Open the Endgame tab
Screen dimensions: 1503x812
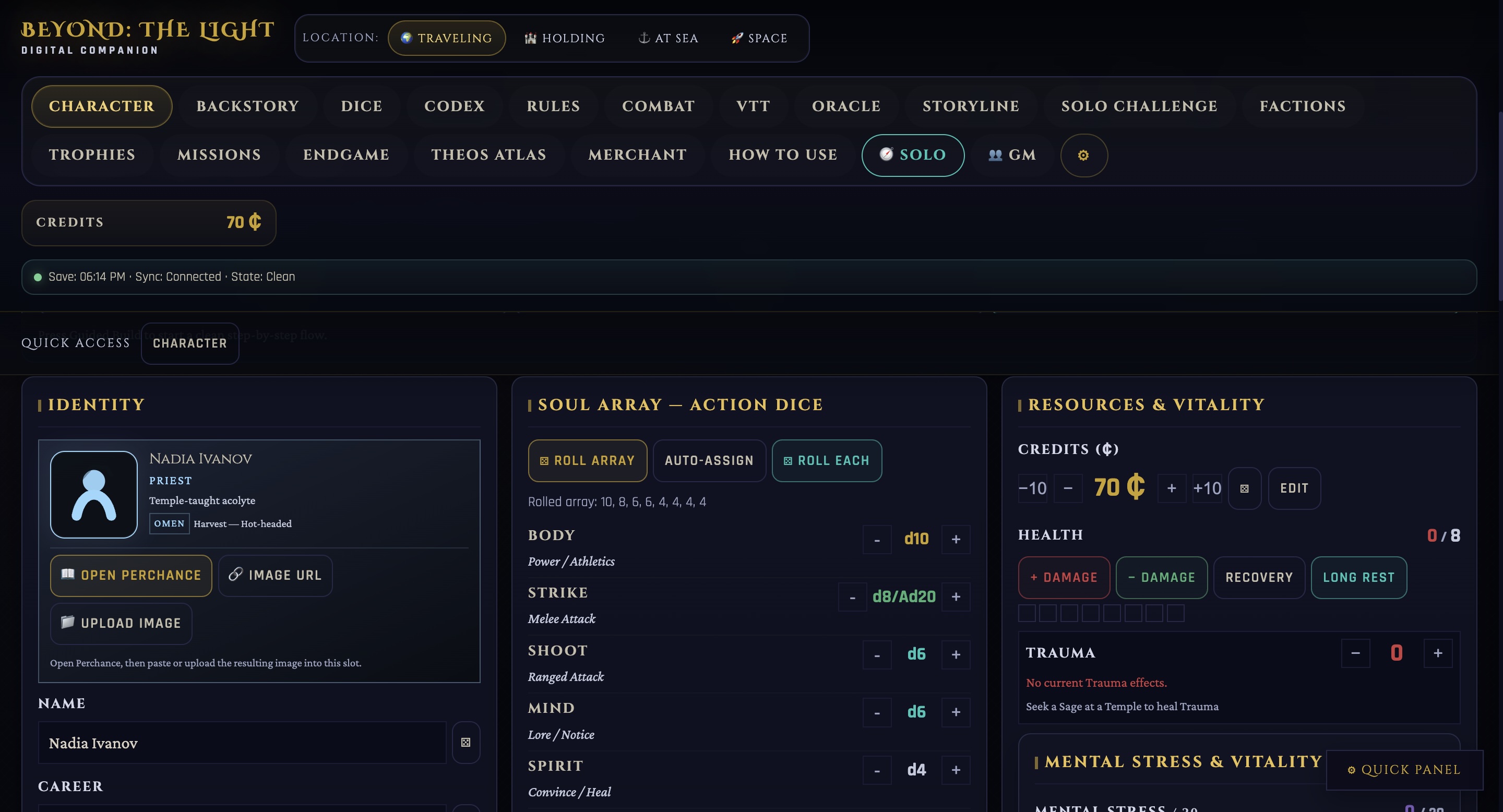(x=346, y=155)
